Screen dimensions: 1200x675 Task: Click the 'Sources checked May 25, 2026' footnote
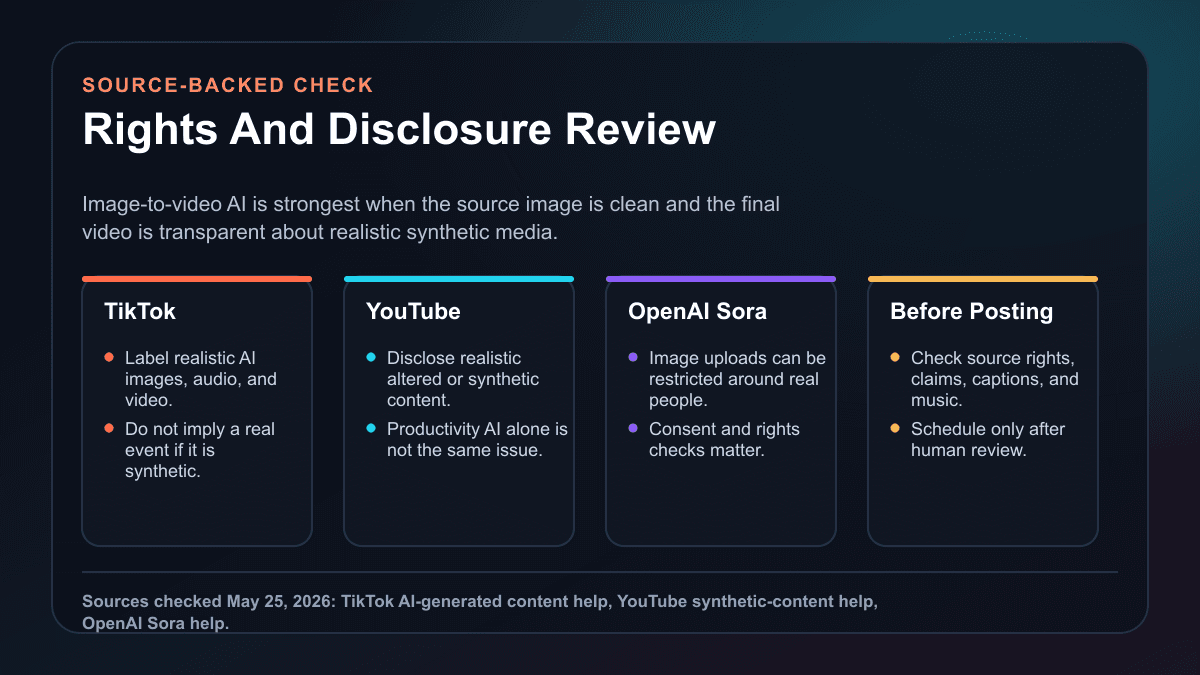(479, 612)
